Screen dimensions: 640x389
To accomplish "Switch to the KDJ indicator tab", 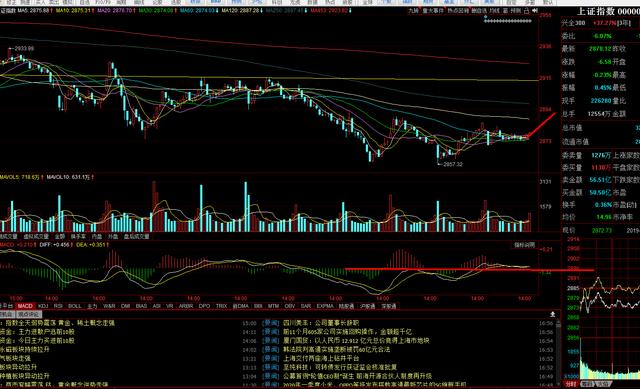I will (x=43, y=306).
